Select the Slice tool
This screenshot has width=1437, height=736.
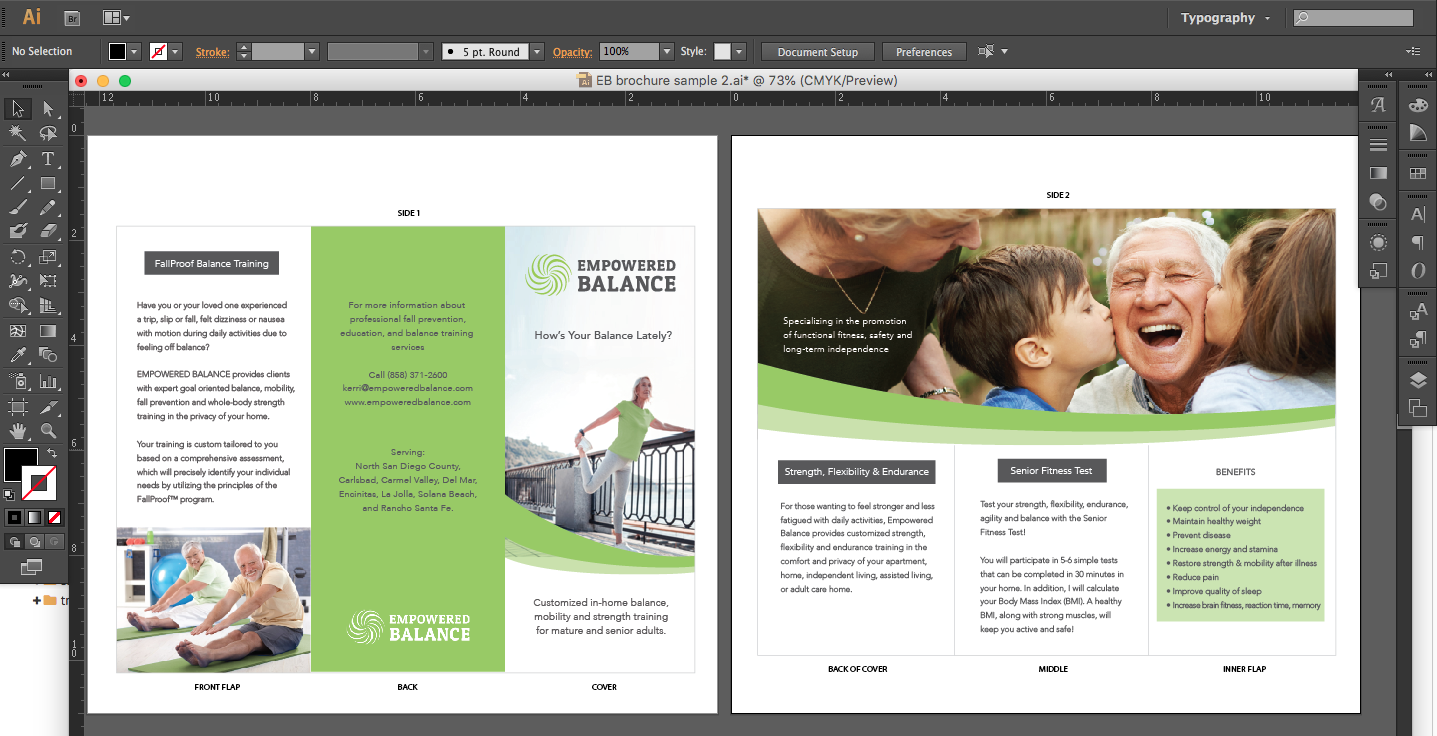pos(48,407)
